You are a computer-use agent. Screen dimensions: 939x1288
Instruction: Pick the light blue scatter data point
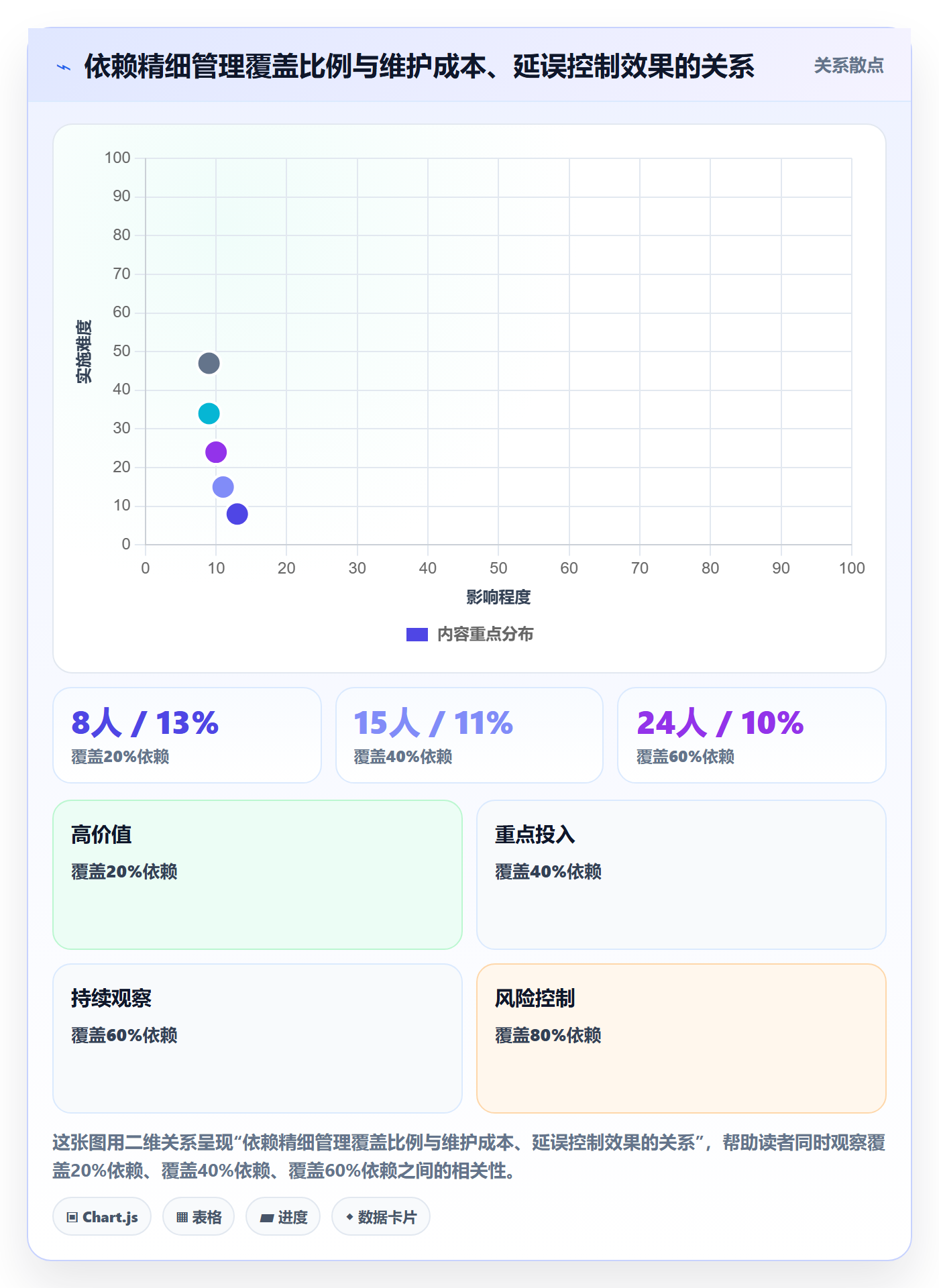[x=223, y=487]
